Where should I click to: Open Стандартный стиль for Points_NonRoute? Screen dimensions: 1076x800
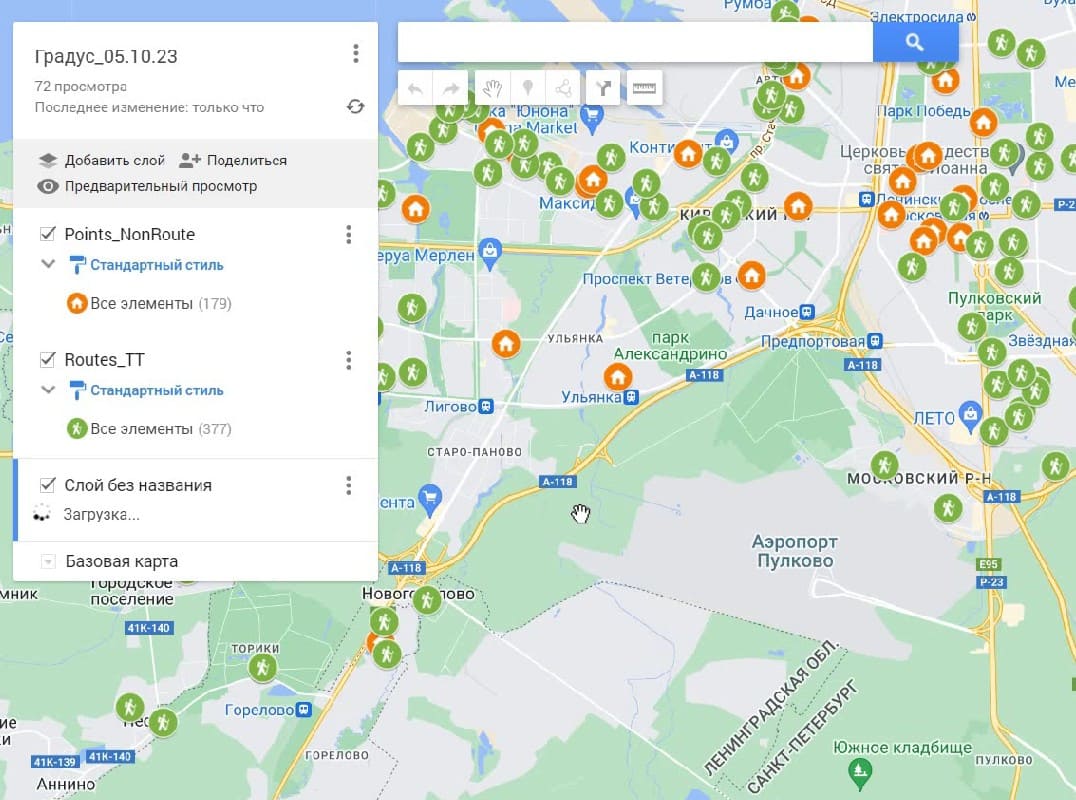146,265
